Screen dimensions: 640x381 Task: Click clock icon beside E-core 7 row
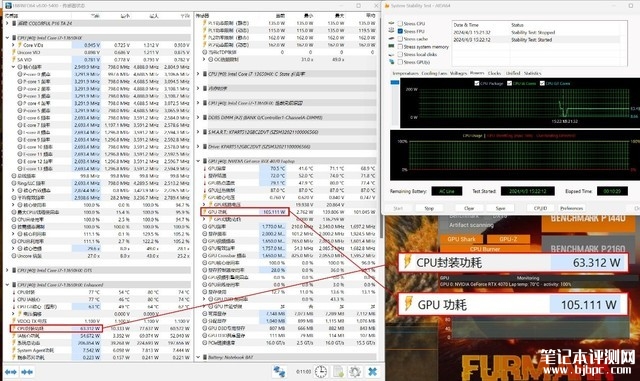click(20, 125)
